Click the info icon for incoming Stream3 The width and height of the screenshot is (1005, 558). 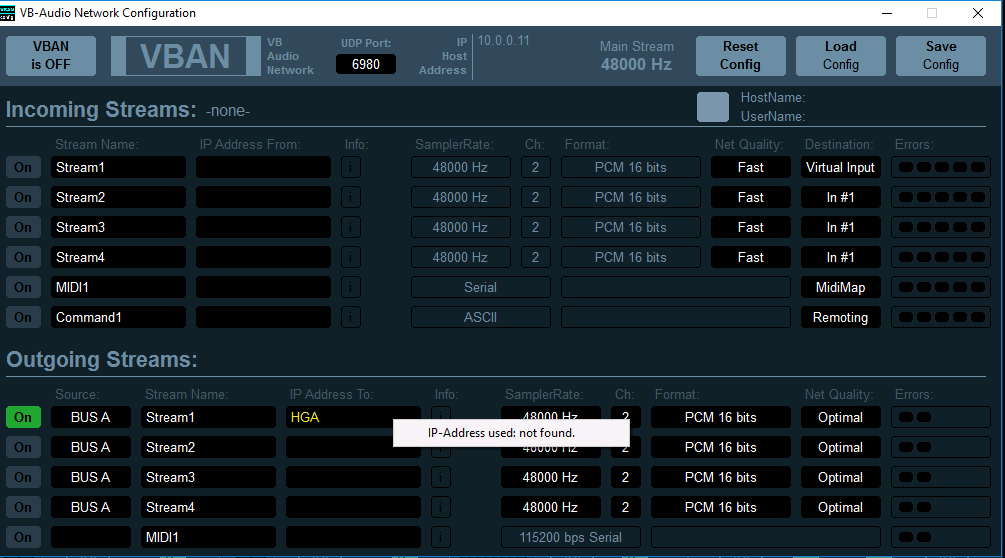coord(351,227)
